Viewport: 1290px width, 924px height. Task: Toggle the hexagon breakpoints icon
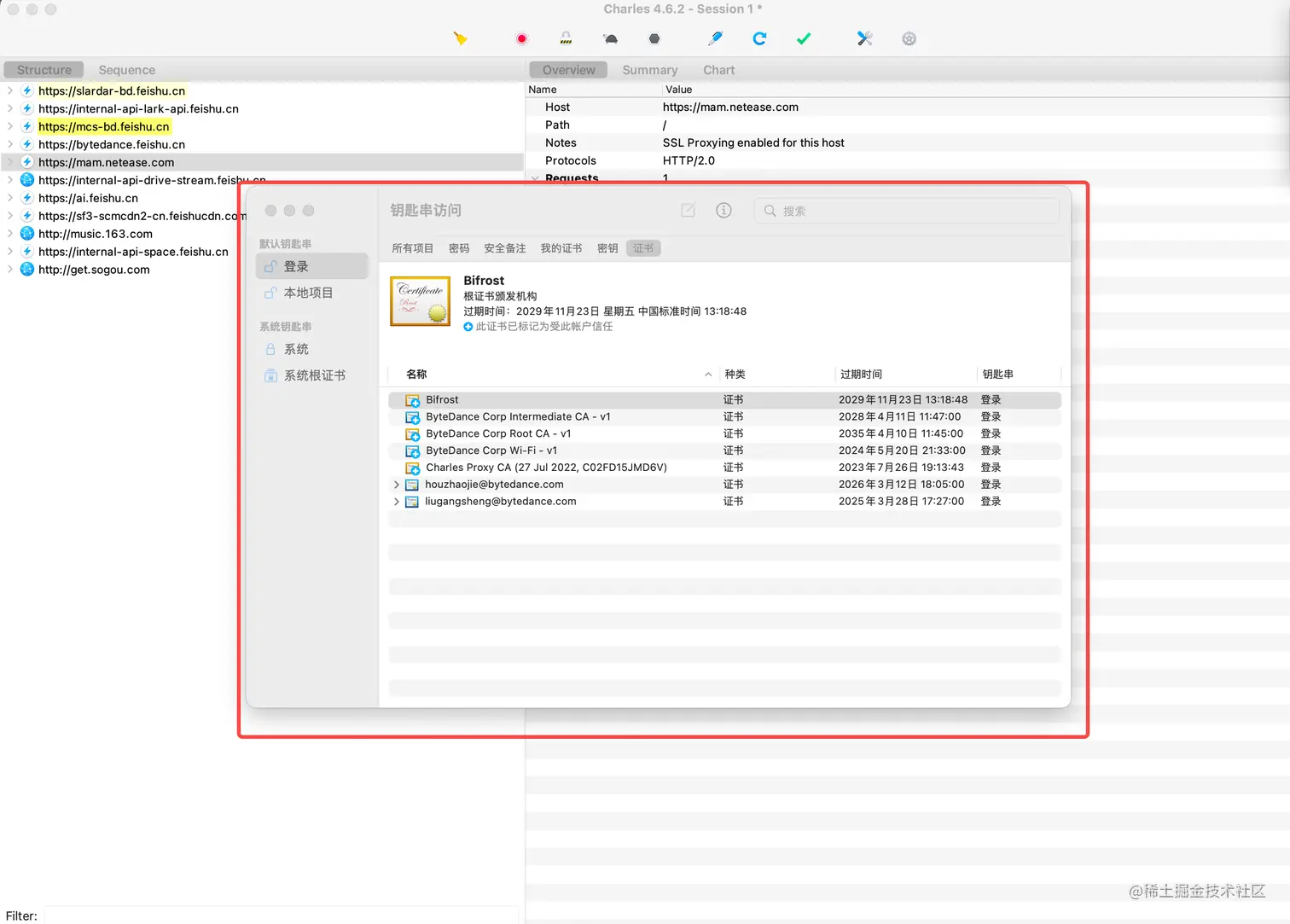tap(654, 38)
